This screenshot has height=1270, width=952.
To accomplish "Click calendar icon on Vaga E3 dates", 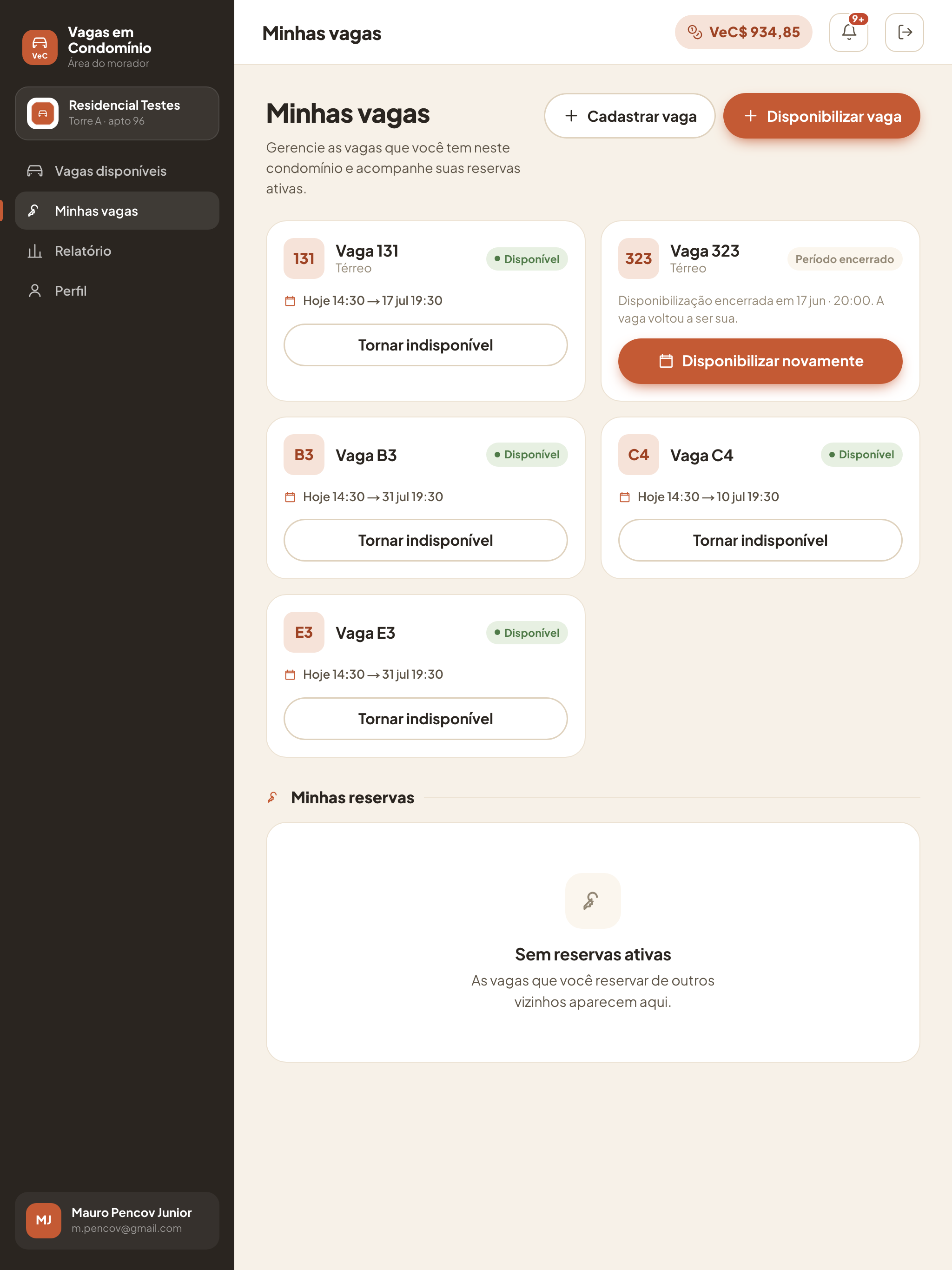I will 290,675.
